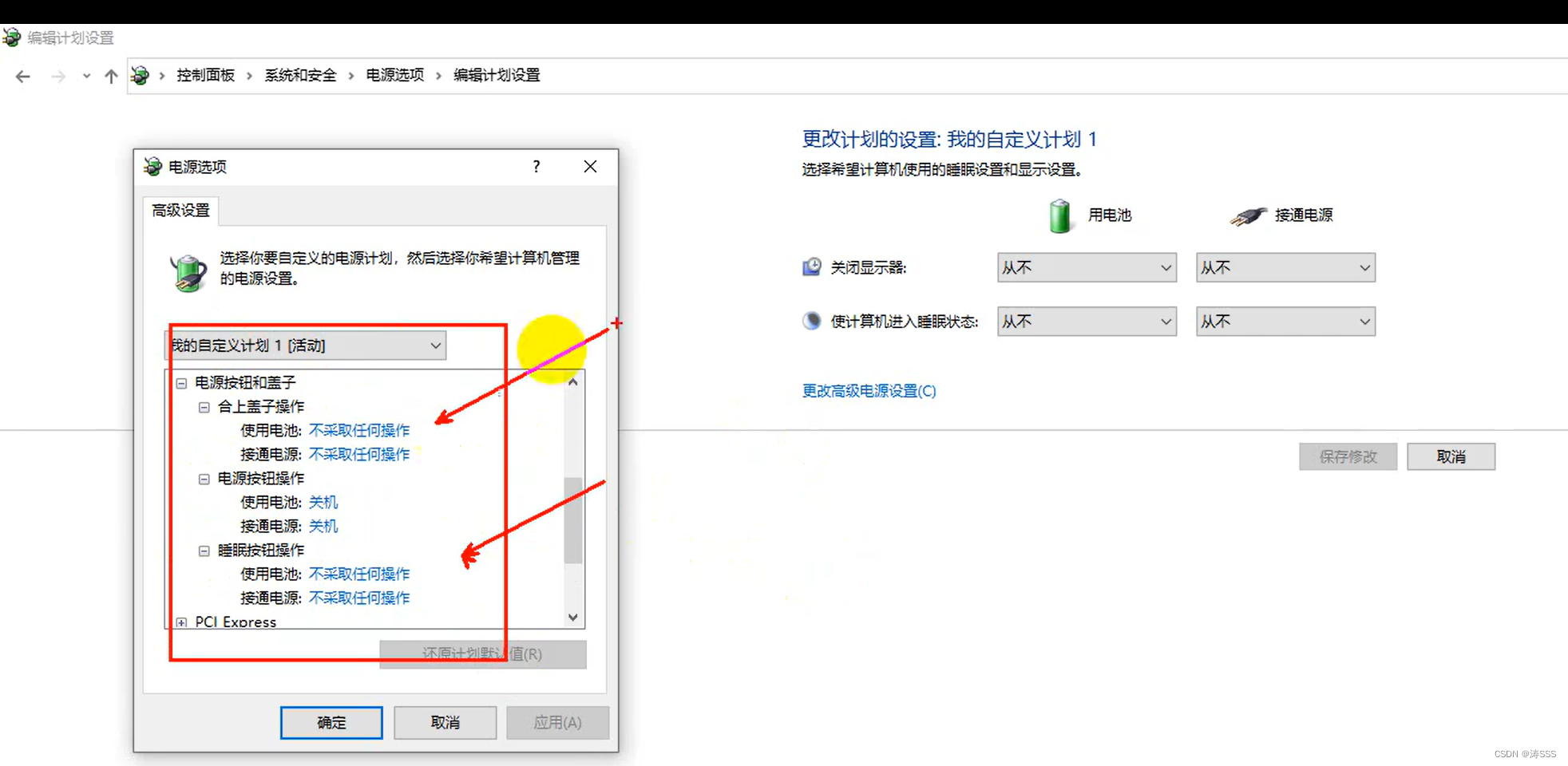
Task: Open 电源选项 breadcrumb
Action: [x=395, y=75]
